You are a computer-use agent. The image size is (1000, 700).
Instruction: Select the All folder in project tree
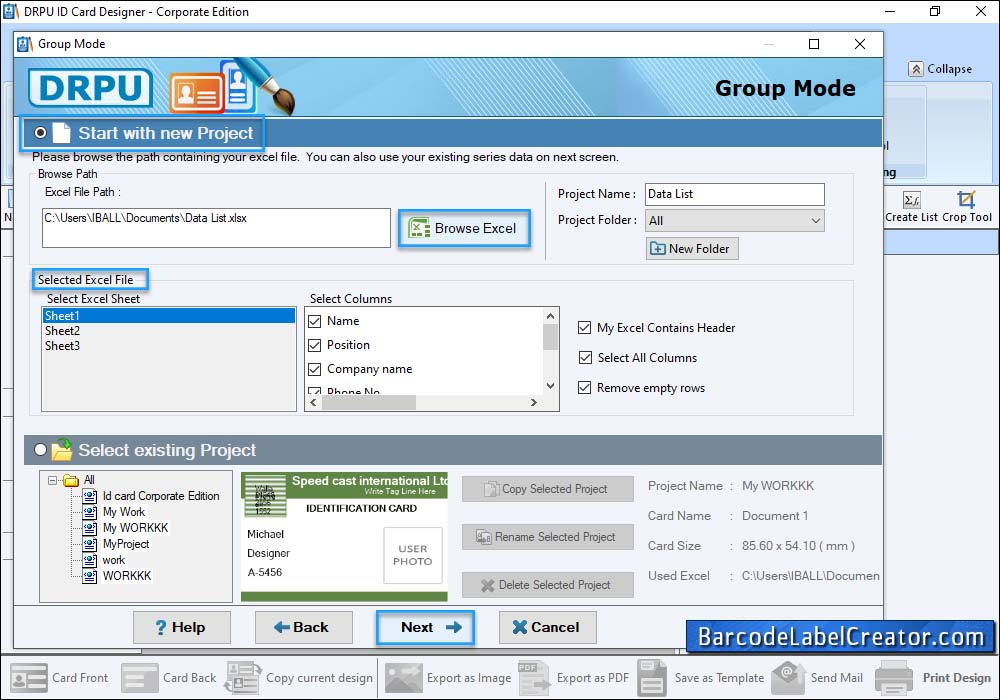coord(89,480)
